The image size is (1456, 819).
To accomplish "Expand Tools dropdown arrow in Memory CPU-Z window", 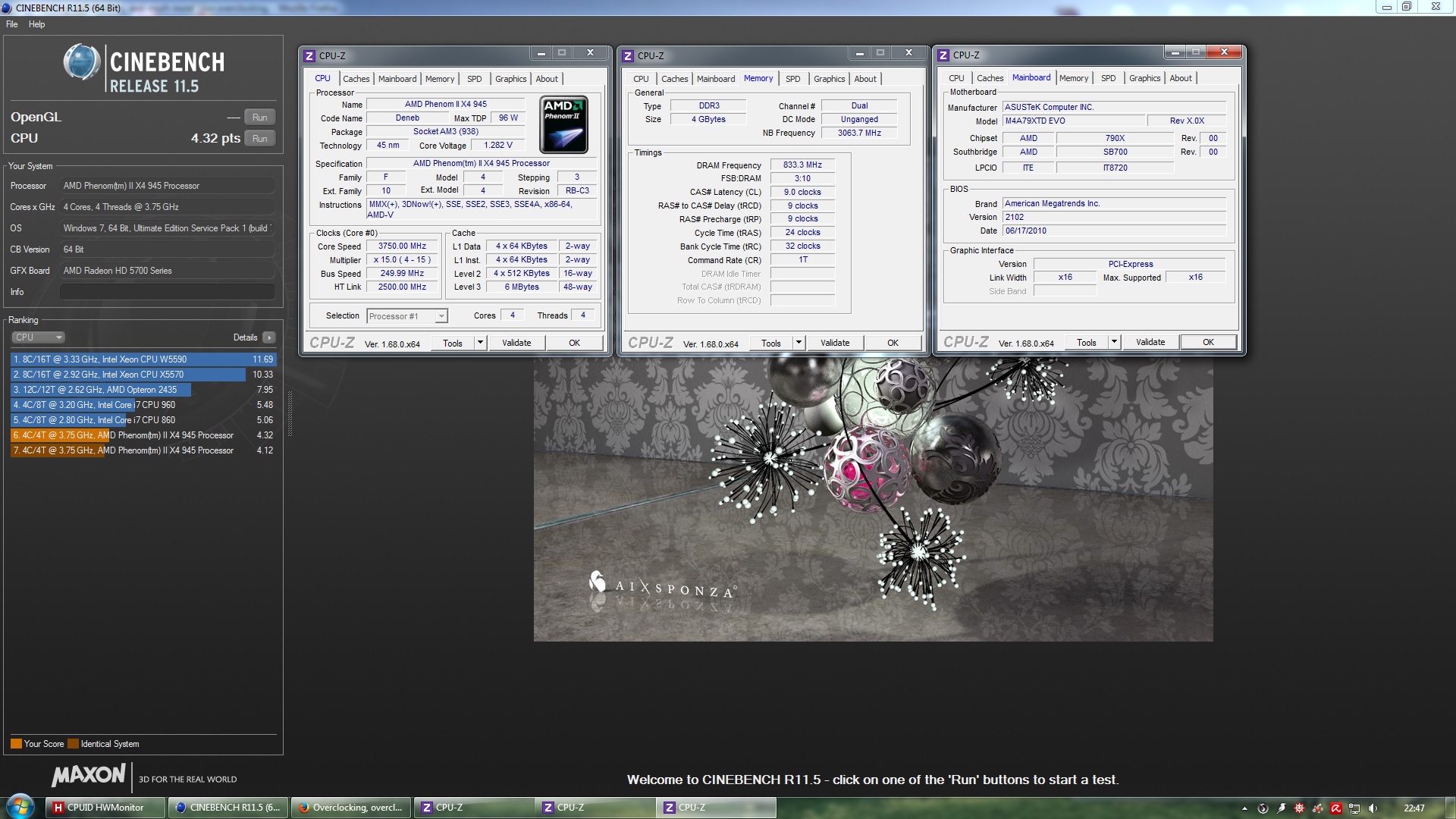I will click(x=799, y=343).
